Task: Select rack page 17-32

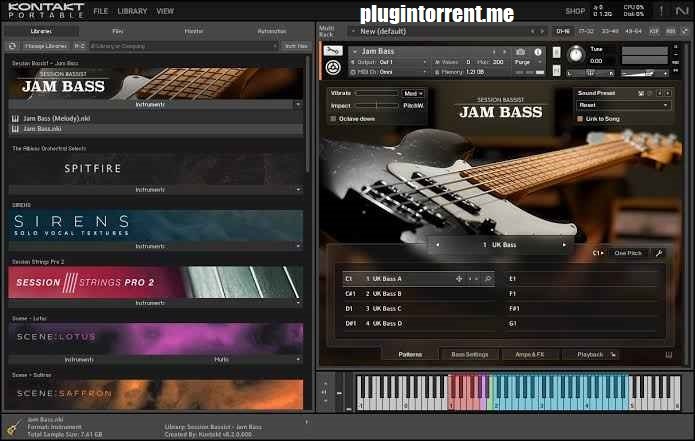Action: (x=586, y=31)
